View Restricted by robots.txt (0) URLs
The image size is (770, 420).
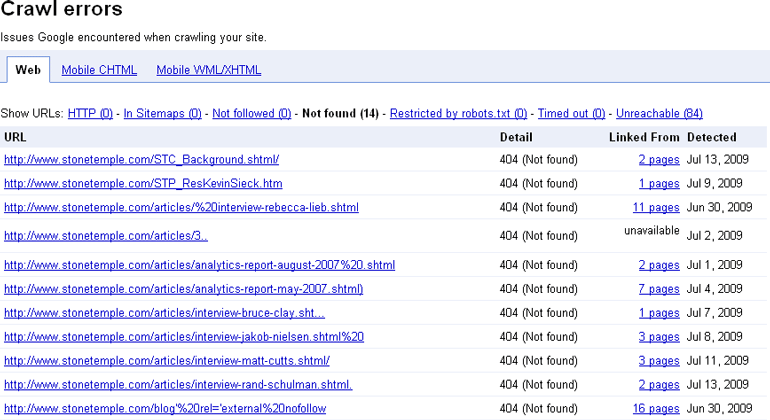point(458,113)
